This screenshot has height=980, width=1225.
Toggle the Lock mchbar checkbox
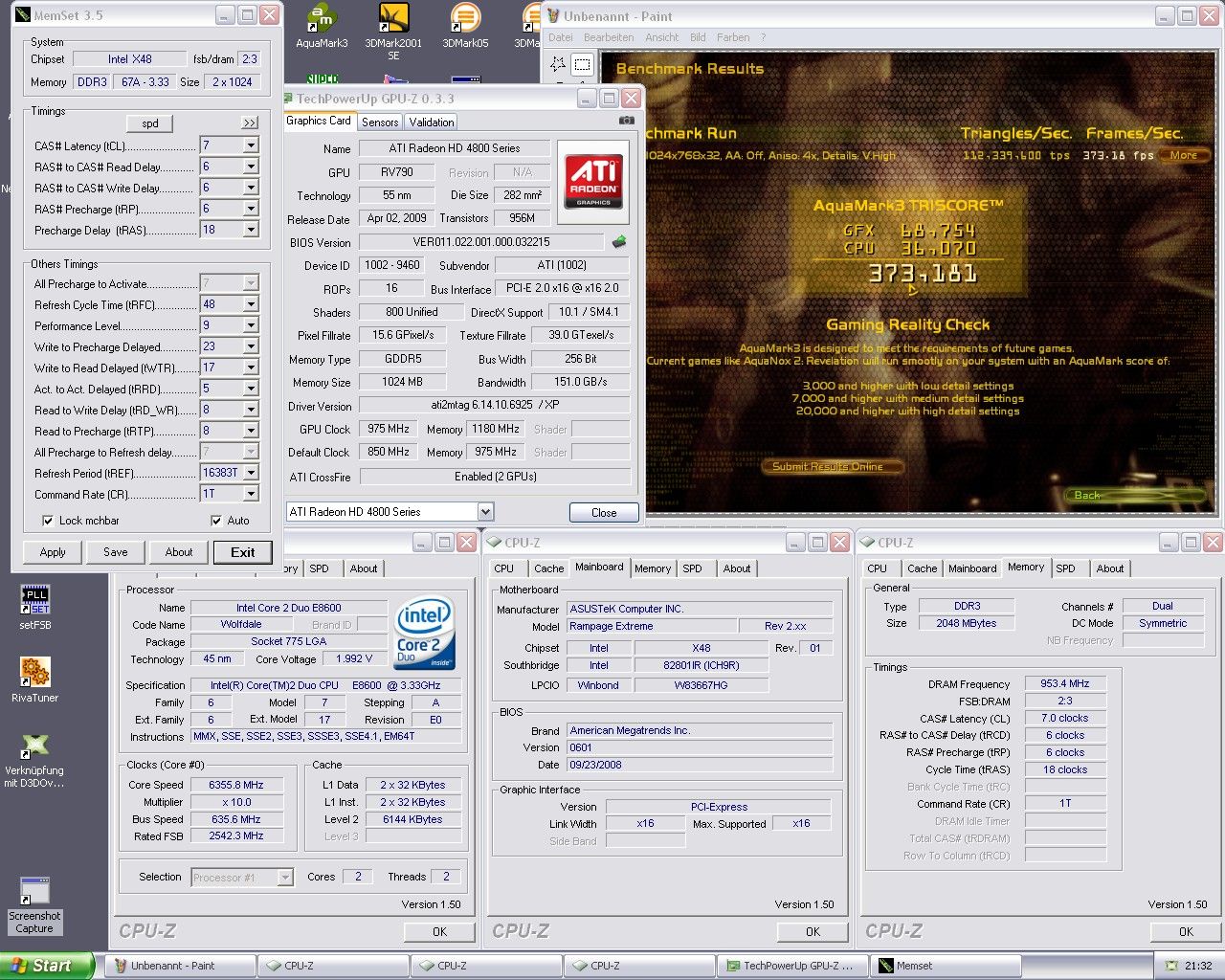48,521
